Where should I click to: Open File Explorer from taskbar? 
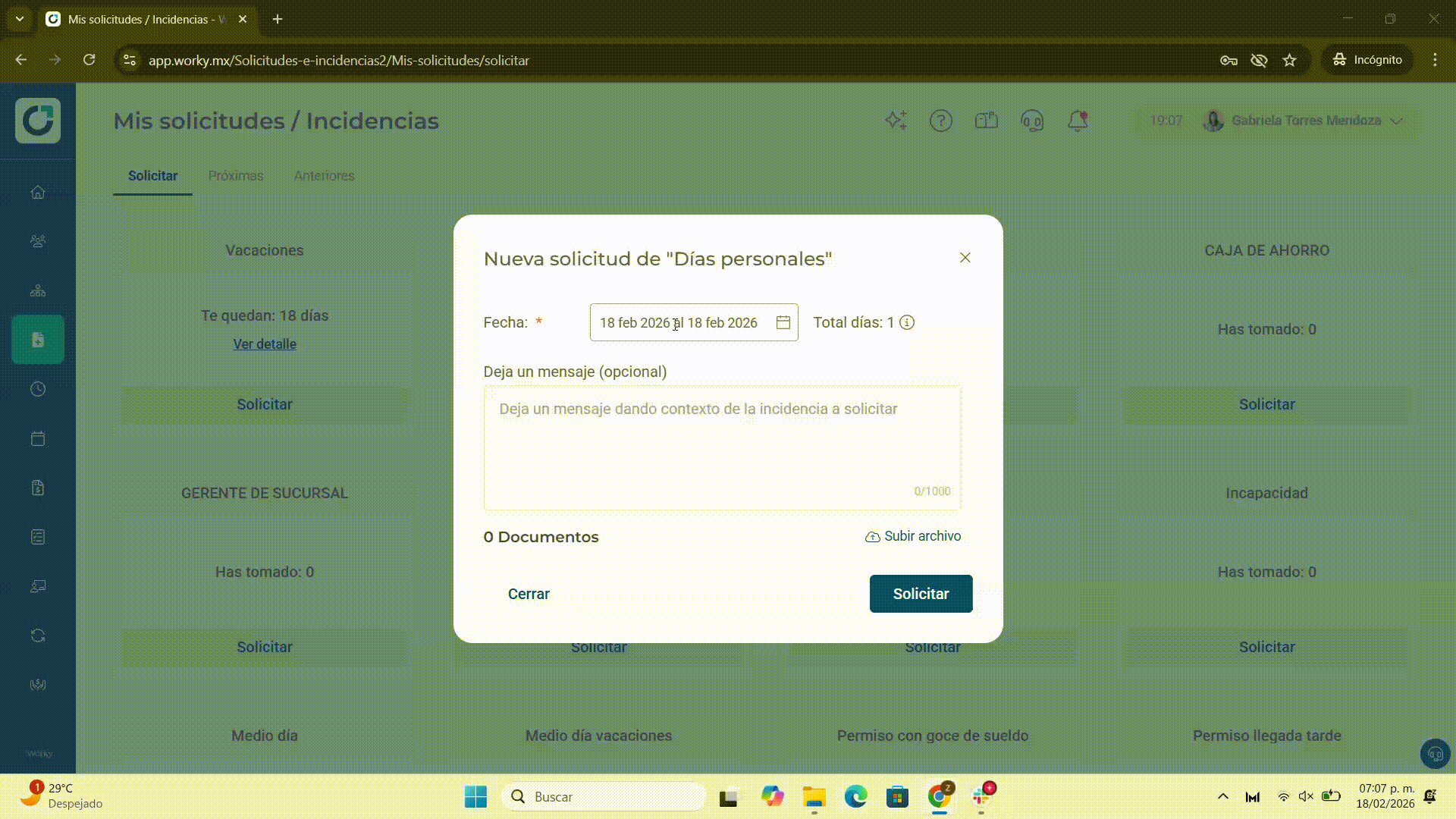[814, 797]
